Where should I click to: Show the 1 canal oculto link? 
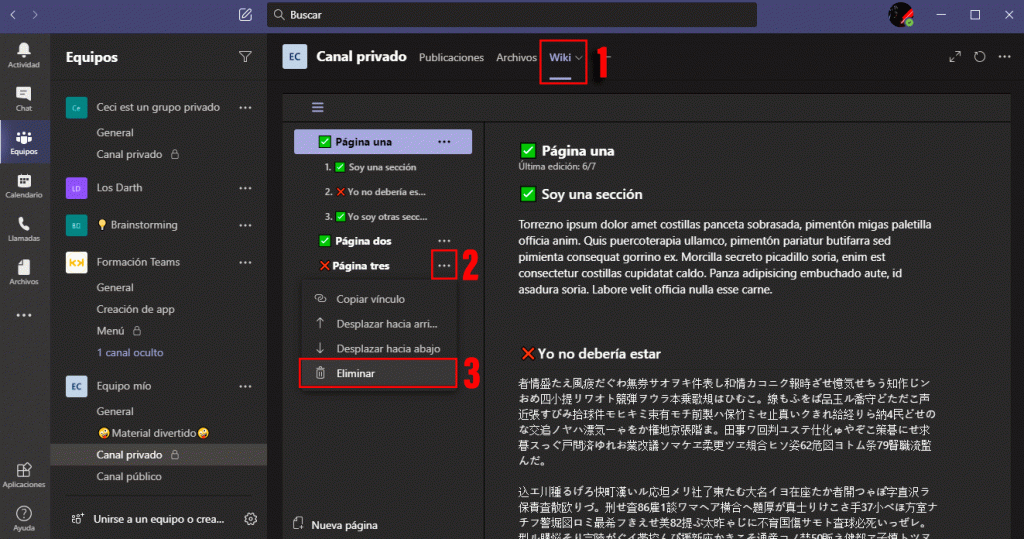click(x=130, y=352)
